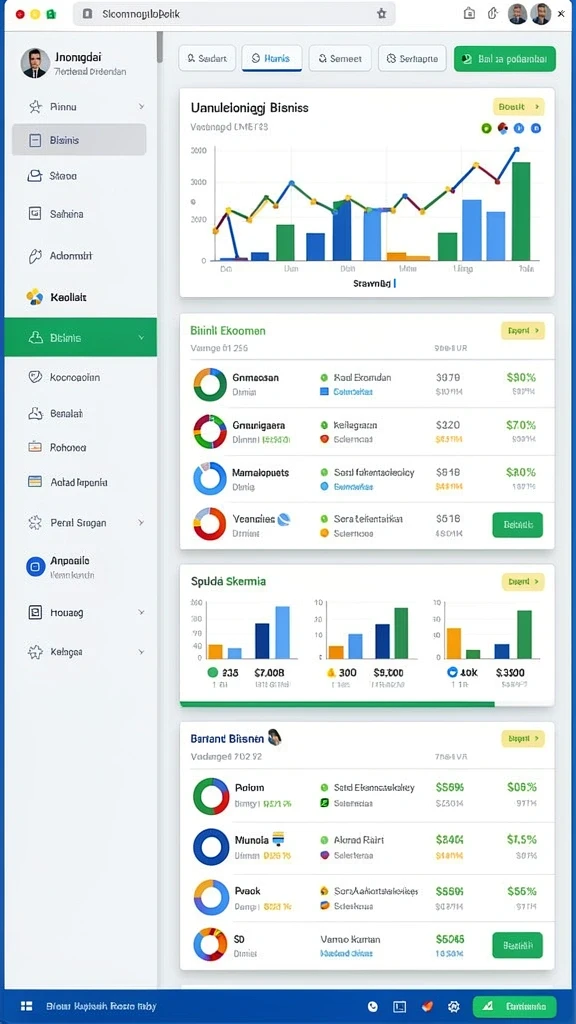Click green button in Vesnaiies row
The image size is (576, 1024).
point(517,524)
